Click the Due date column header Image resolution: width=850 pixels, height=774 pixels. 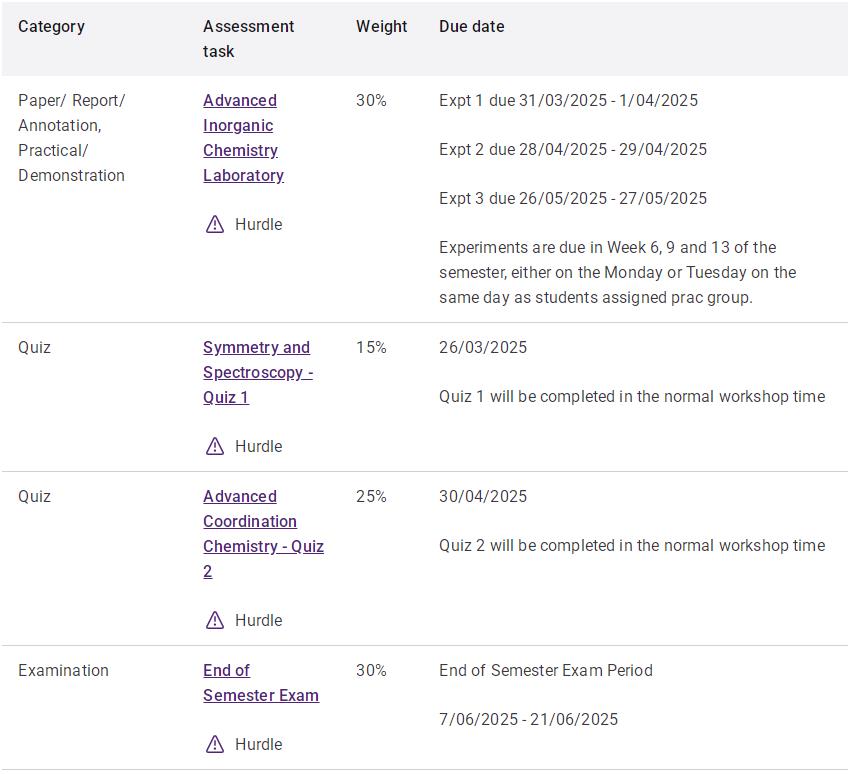click(471, 27)
